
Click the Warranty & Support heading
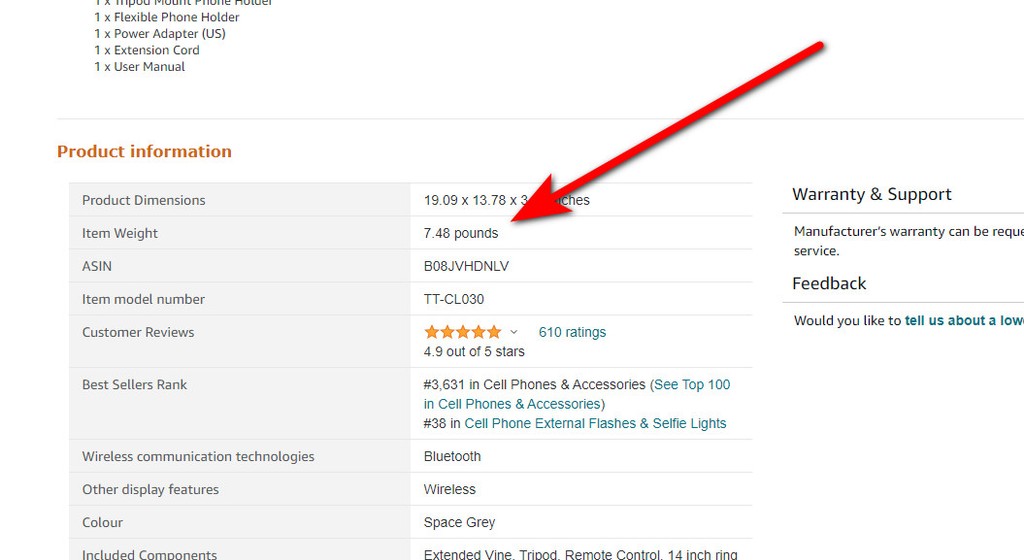(872, 194)
